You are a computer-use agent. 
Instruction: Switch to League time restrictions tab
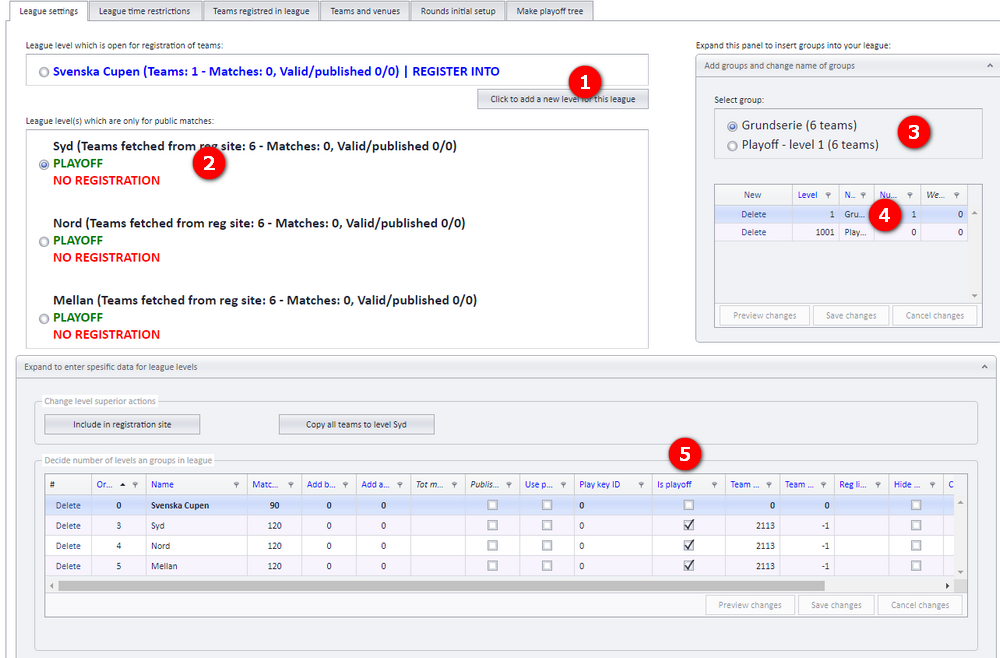(x=145, y=11)
